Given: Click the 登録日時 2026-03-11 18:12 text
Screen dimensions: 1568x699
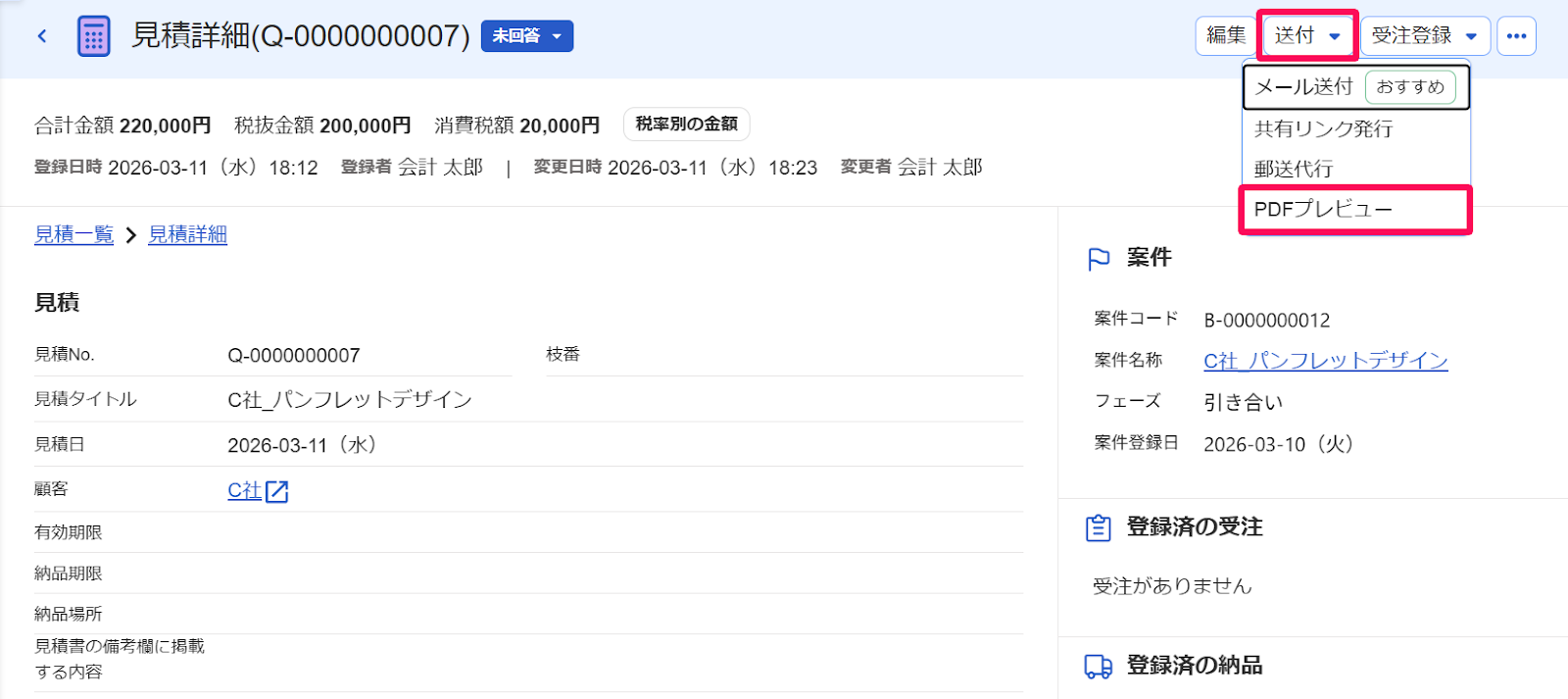Looking at the screenshot, I should (176, 168).
